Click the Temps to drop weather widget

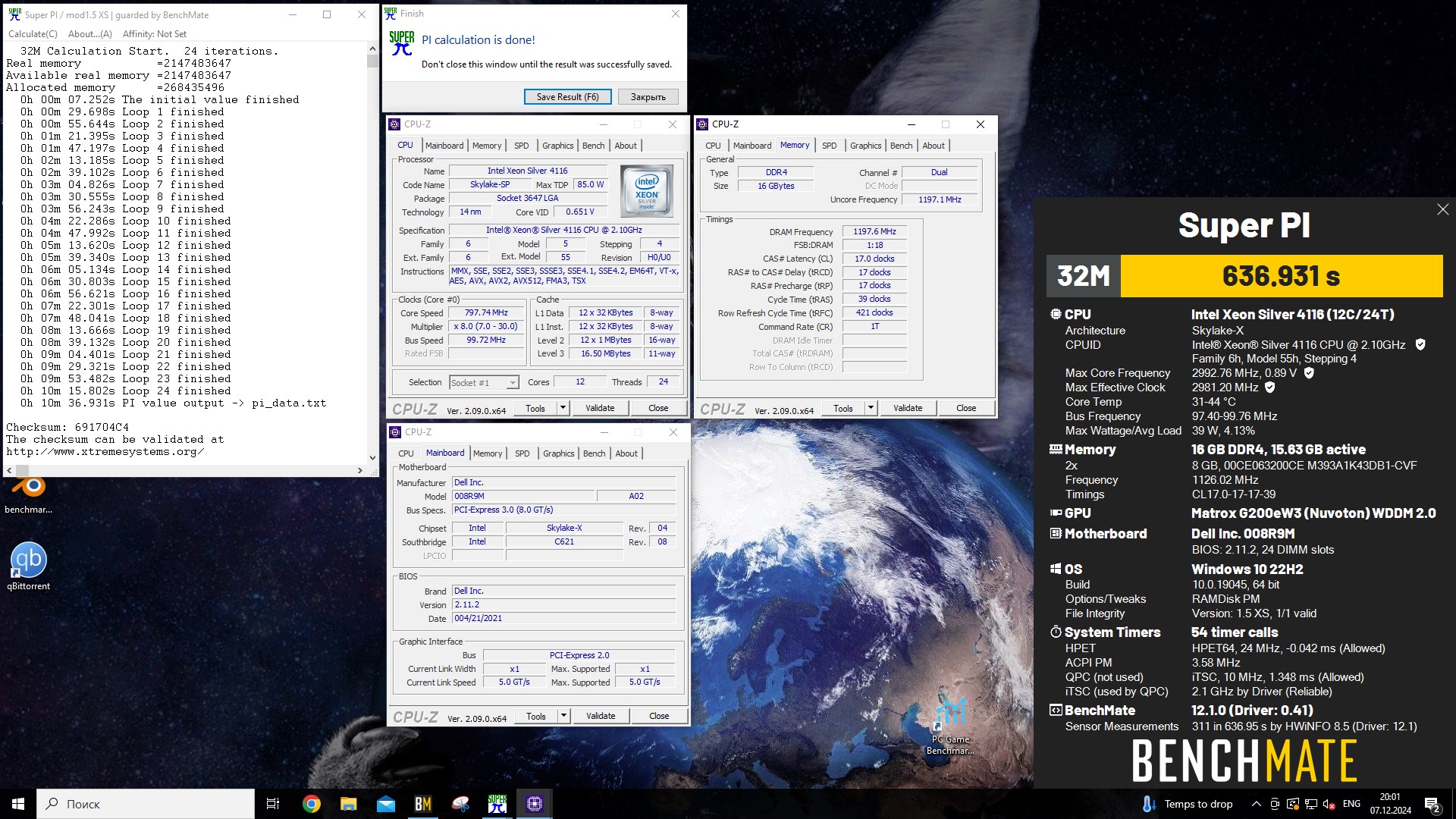(x=1188, y=804)
